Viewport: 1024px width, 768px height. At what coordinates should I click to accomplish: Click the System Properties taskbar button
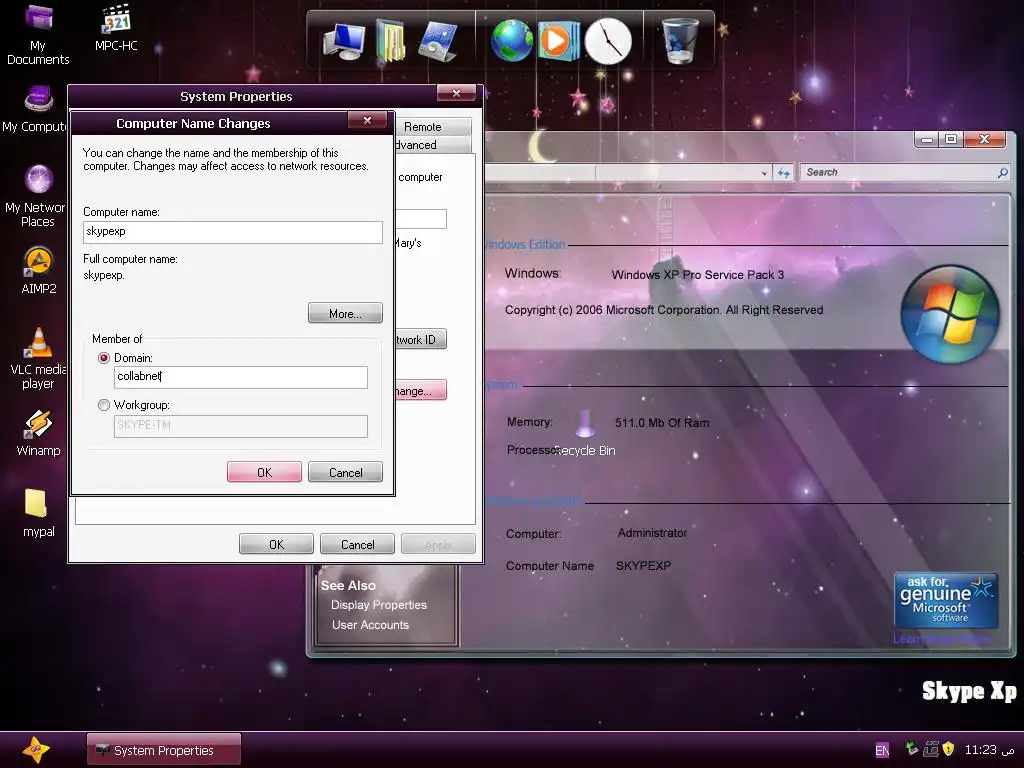click(164, 750)
